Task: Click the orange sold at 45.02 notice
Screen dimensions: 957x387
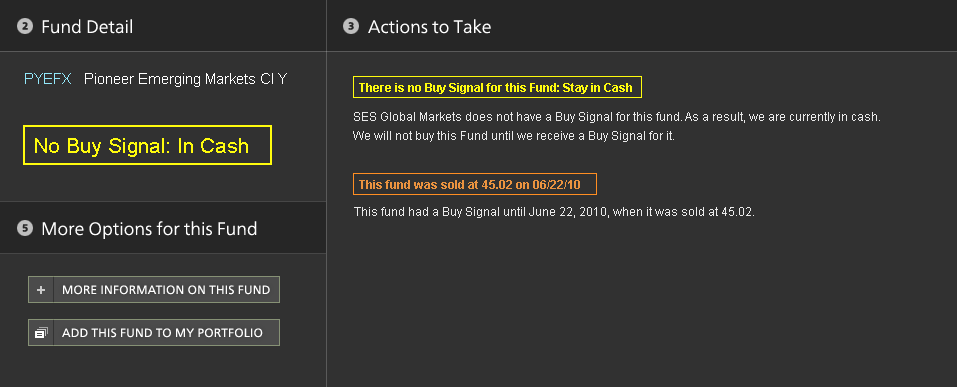Action: (475, 184)
